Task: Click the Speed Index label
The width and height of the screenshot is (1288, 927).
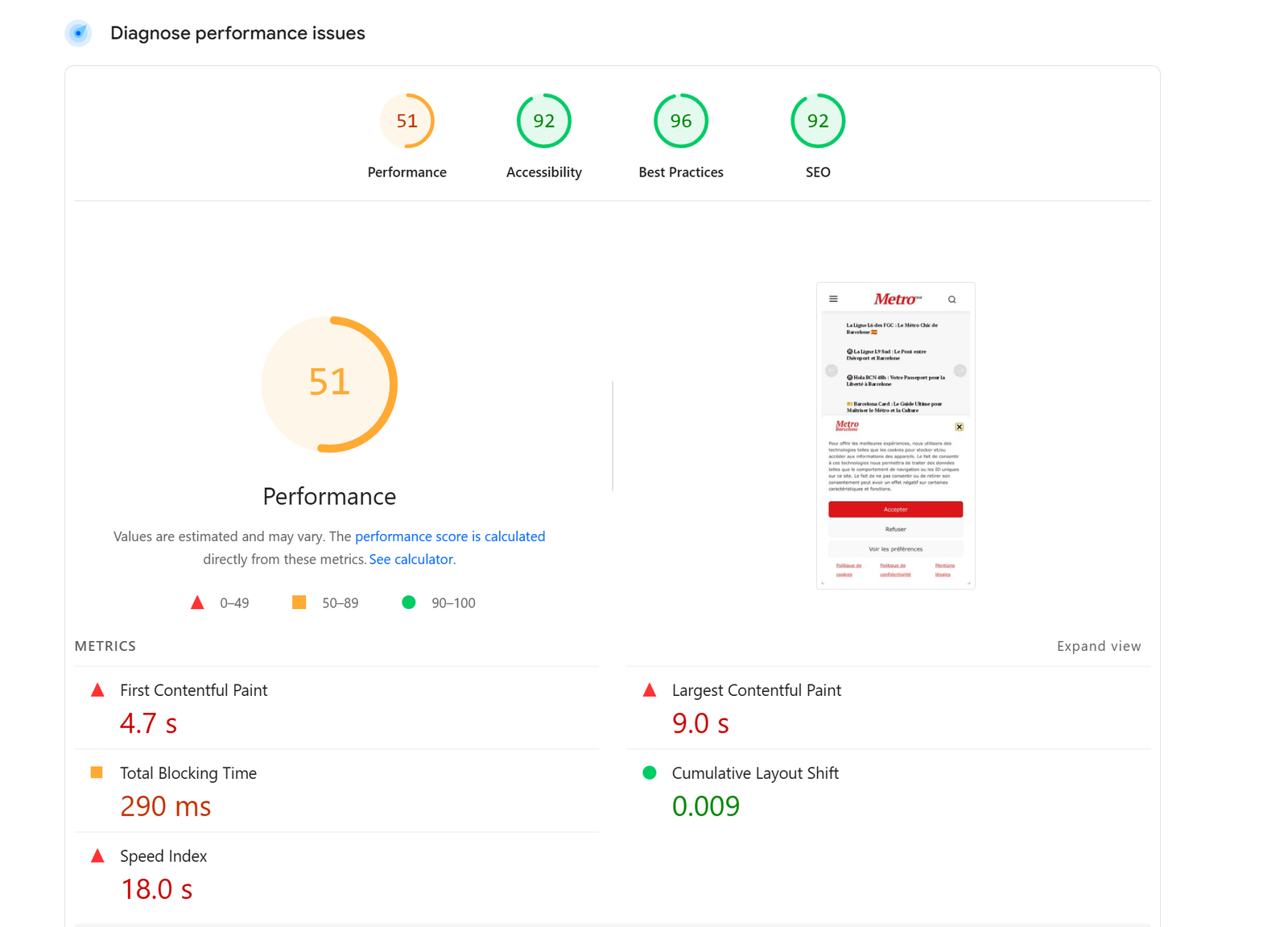Action: pyautogui.click(x=163, y=856)
